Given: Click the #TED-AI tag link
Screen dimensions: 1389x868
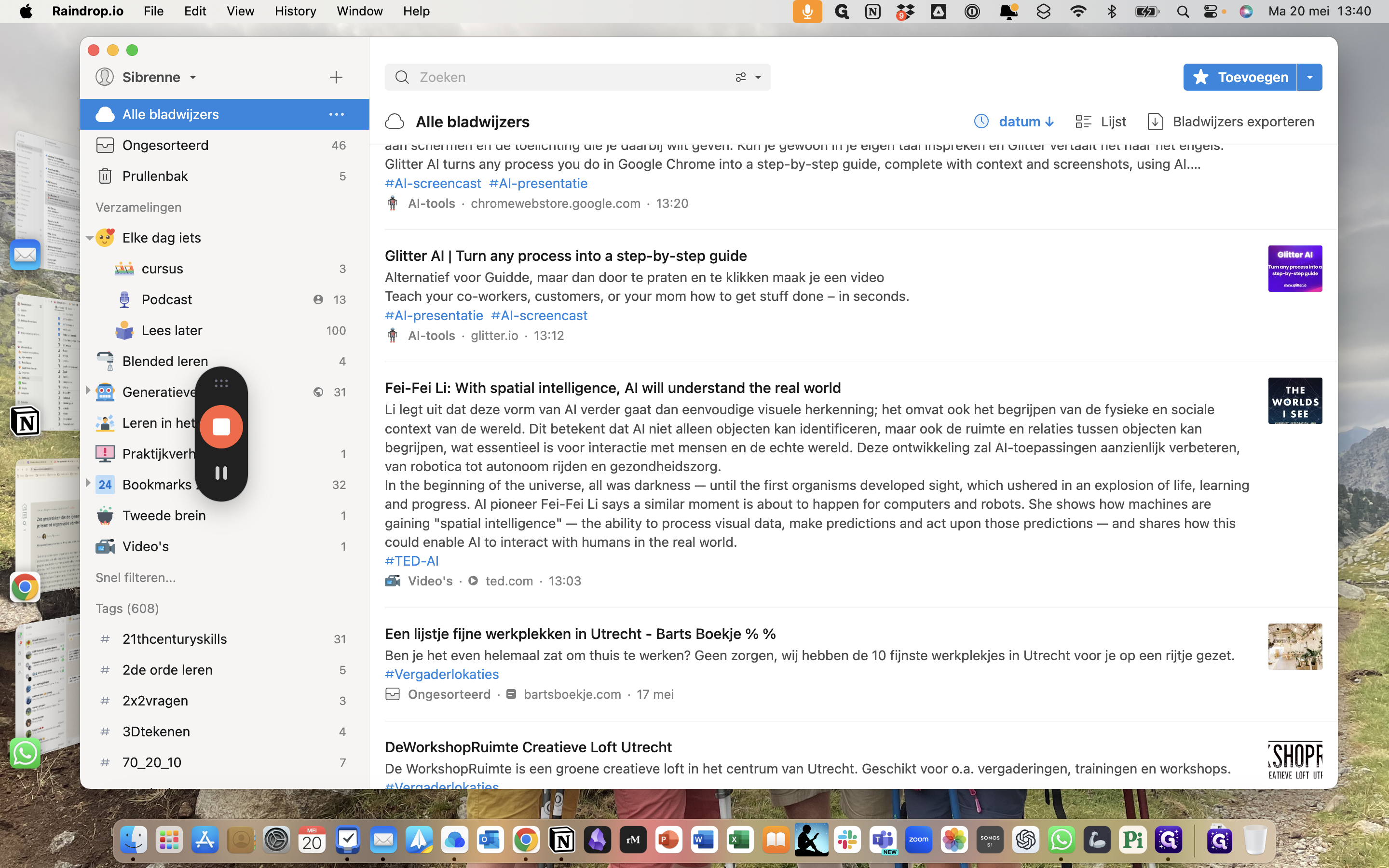Looking at the screenshot, I should point(411,561).
